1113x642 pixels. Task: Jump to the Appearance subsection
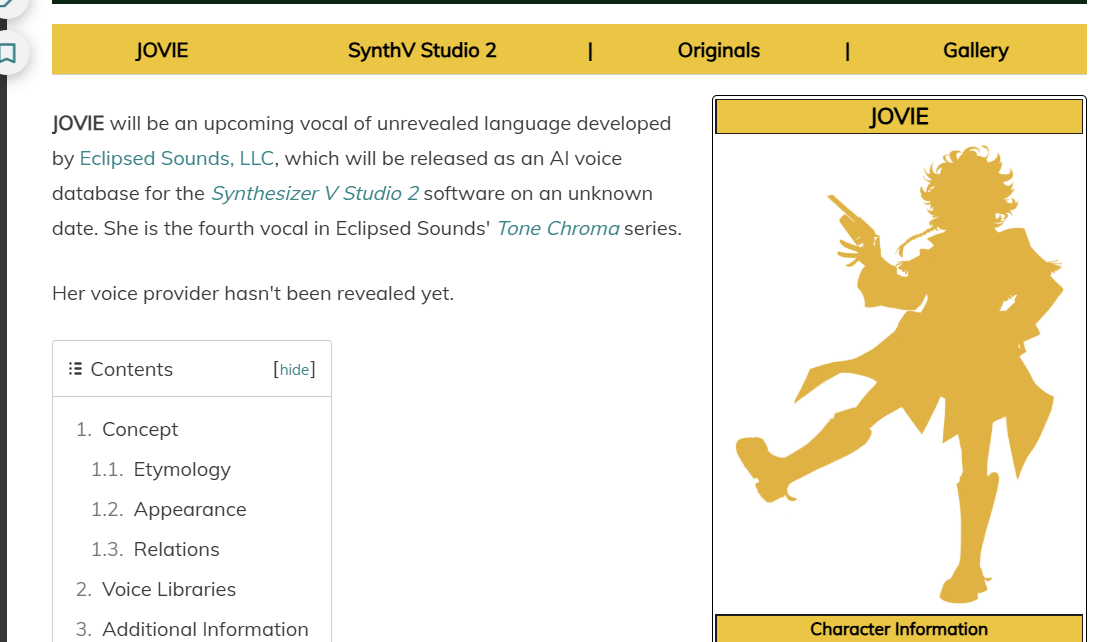(x=190, y=509)
